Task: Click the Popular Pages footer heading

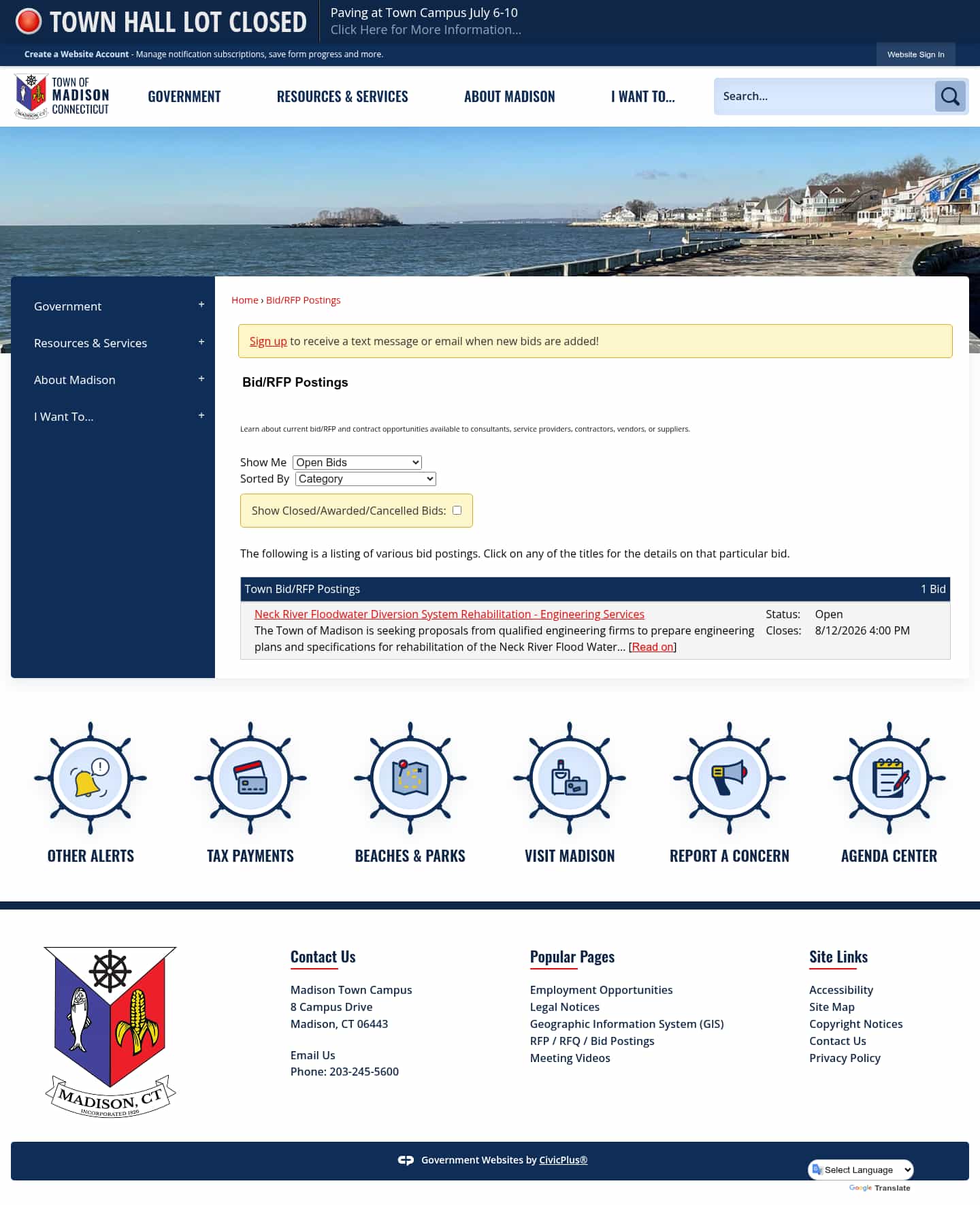Action: click(572, 957)
